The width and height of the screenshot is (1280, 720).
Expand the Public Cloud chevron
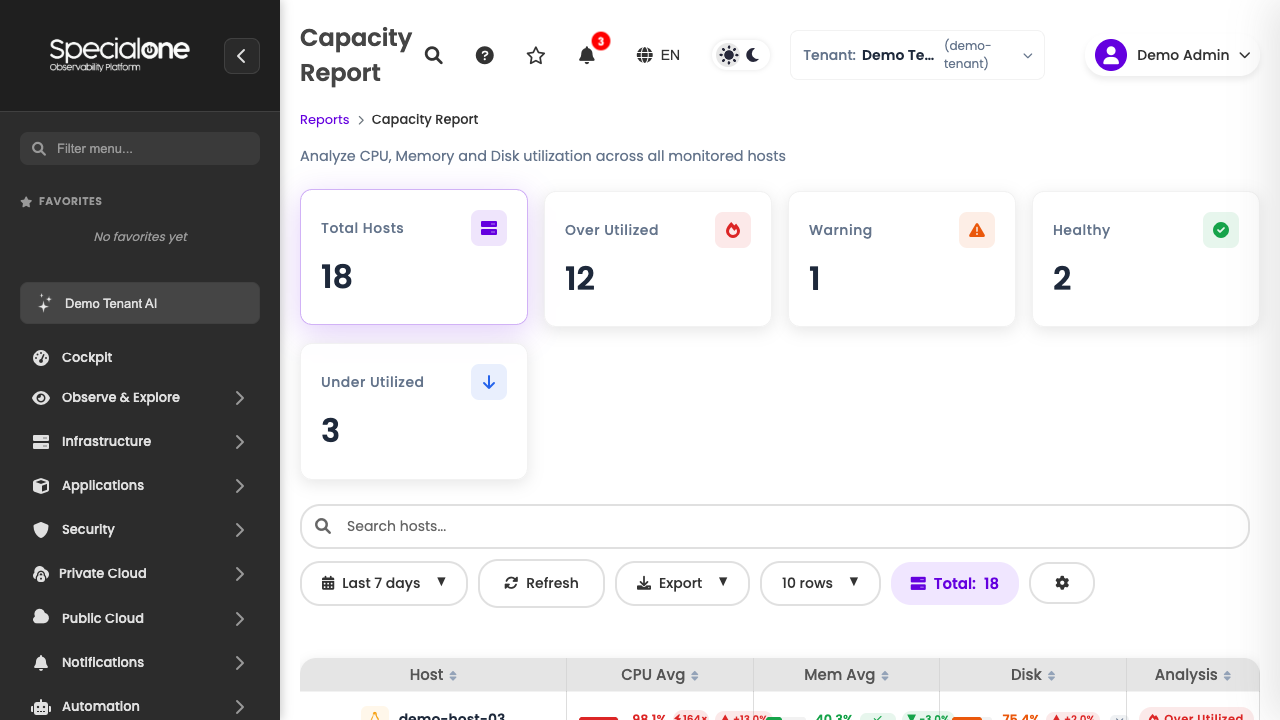pyautogui.click(x=240, y=619)
